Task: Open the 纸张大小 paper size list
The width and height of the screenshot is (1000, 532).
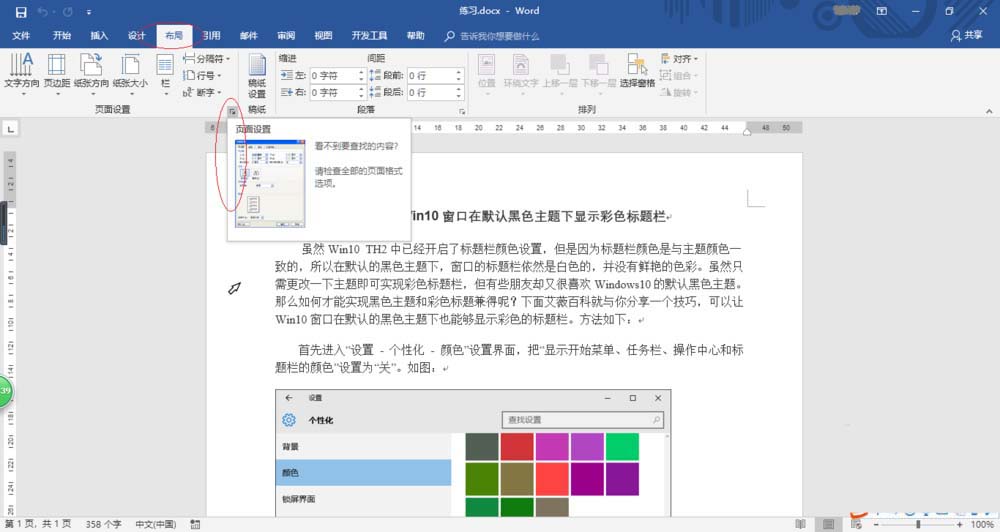Action: (130, 74)
